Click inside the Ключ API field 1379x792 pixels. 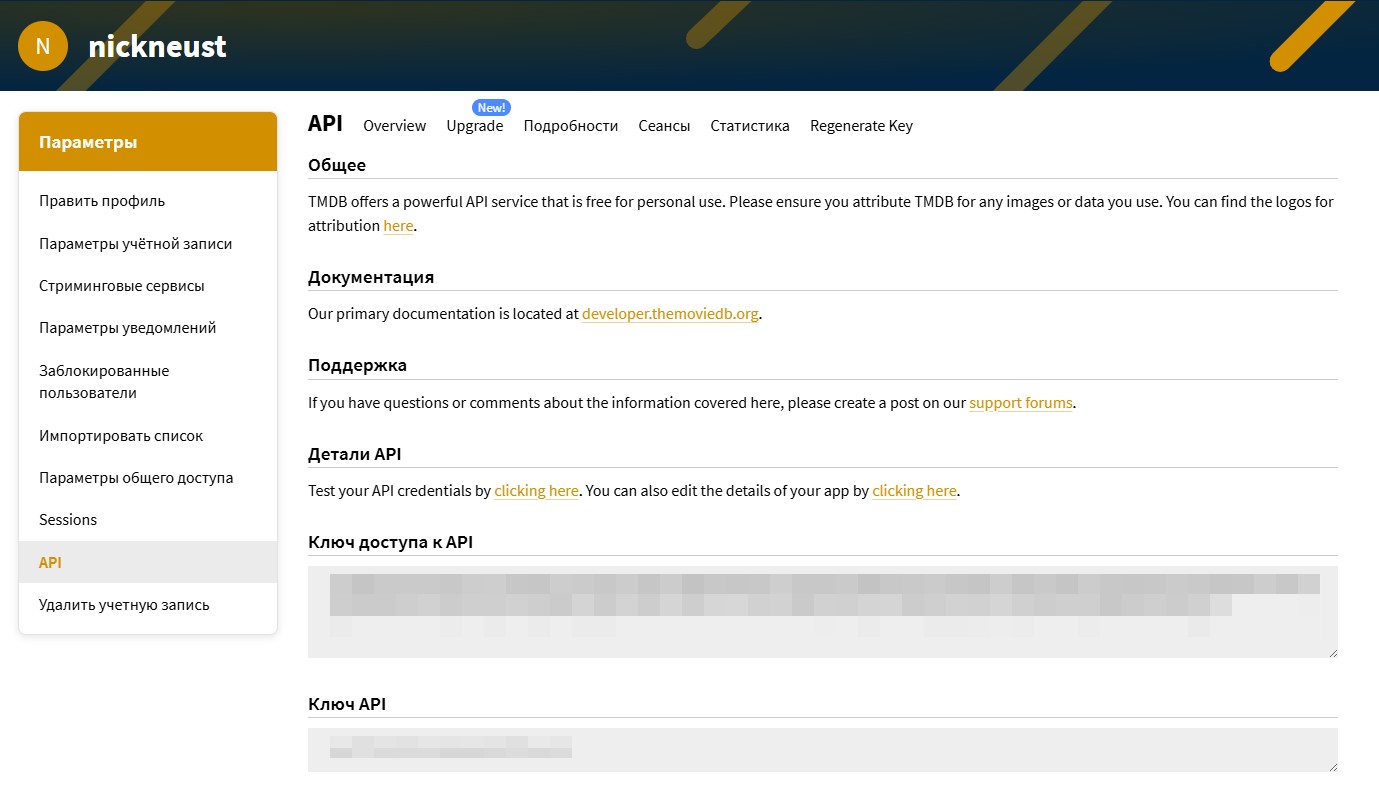pos(823,750)
